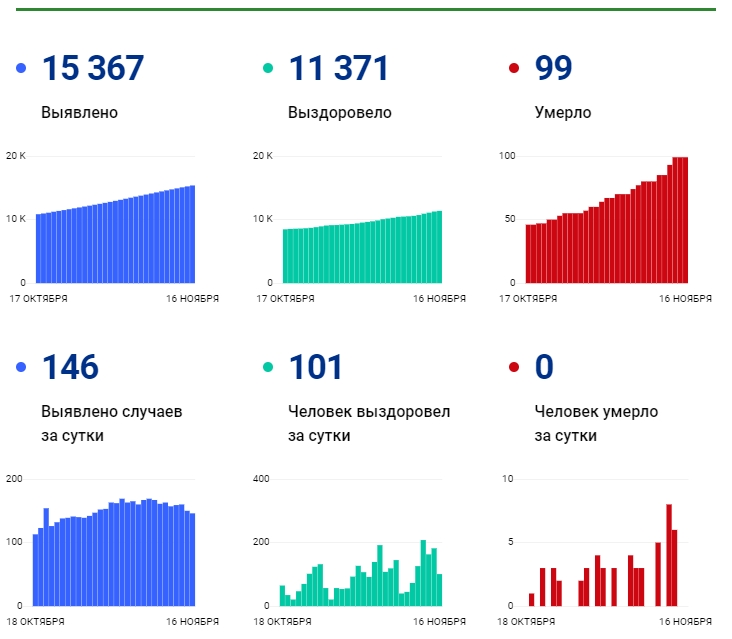
Task: Click 10 axis label of daily deaths chart
Action: 507,479
